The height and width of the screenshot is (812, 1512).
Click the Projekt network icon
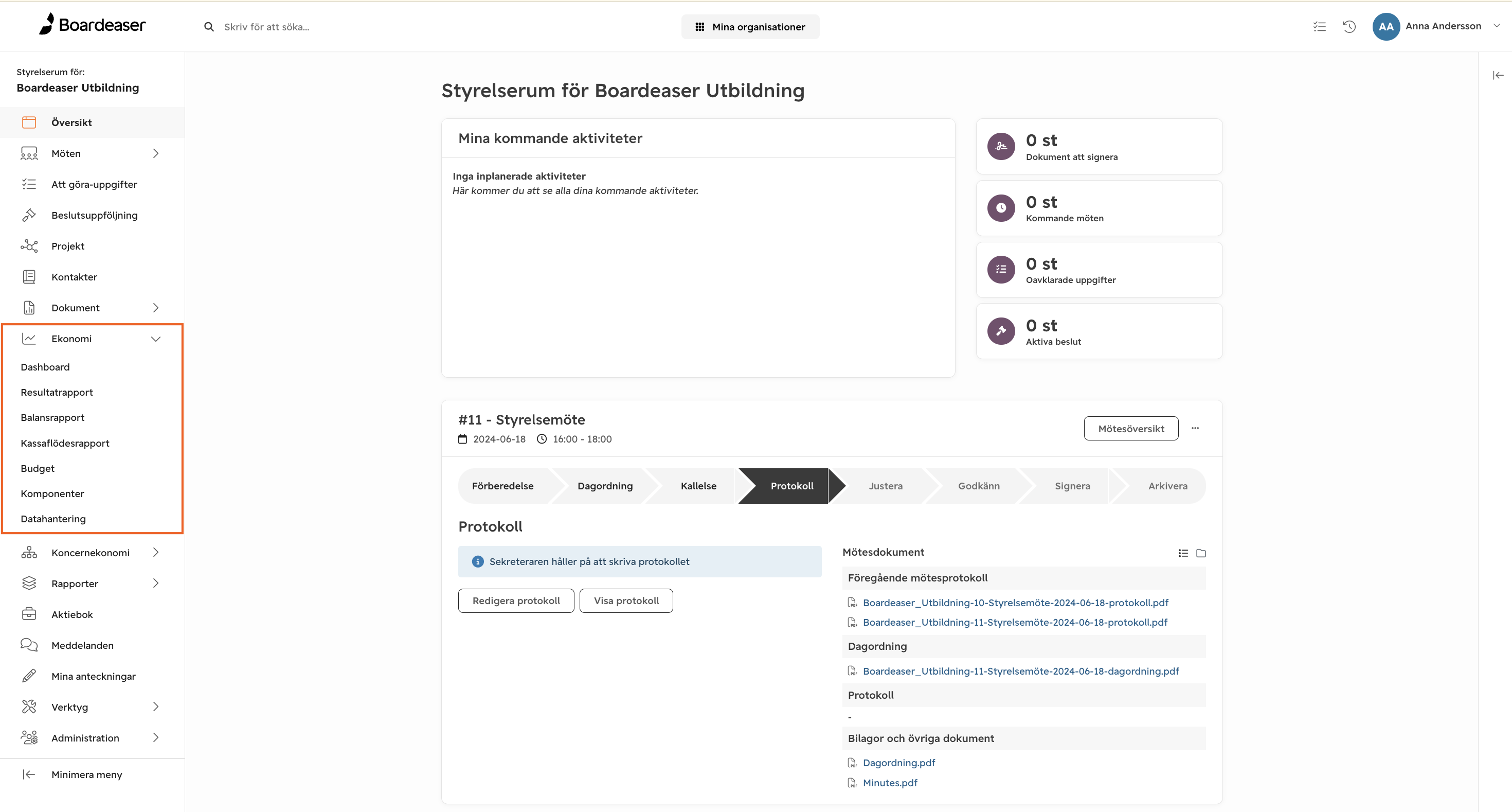click(x=29, y=246)
